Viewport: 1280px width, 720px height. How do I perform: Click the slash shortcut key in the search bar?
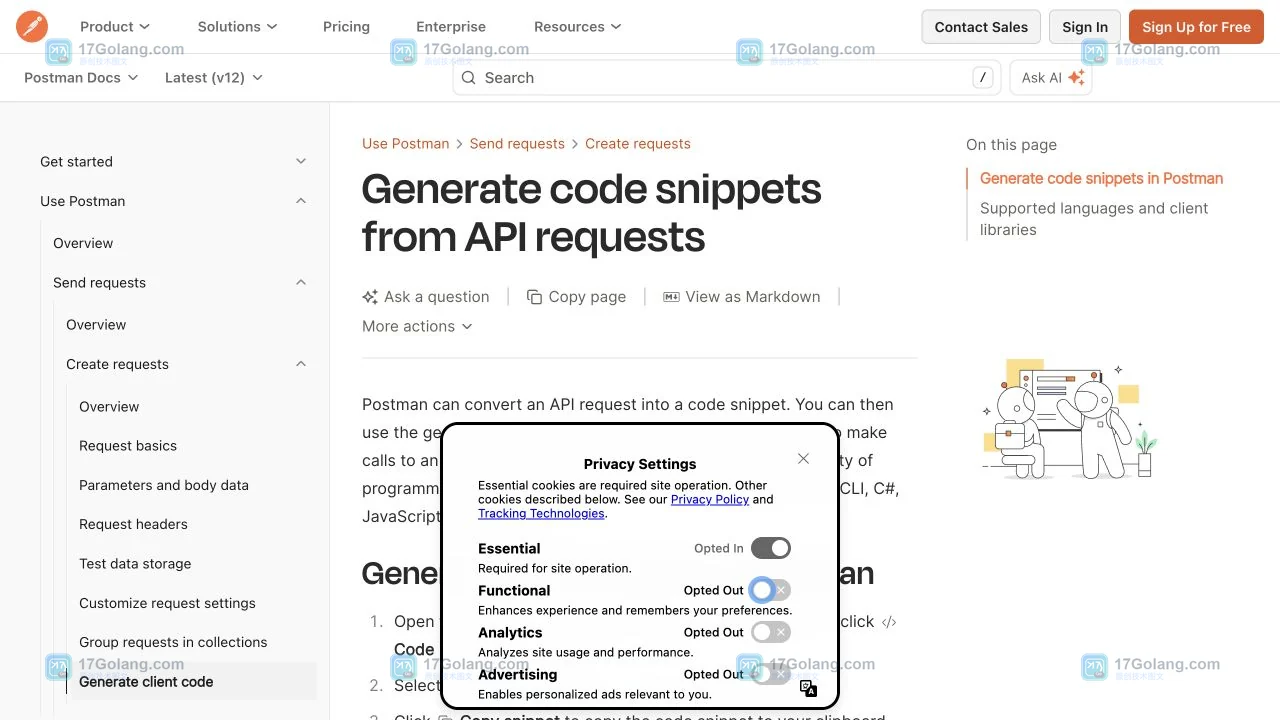983,78
